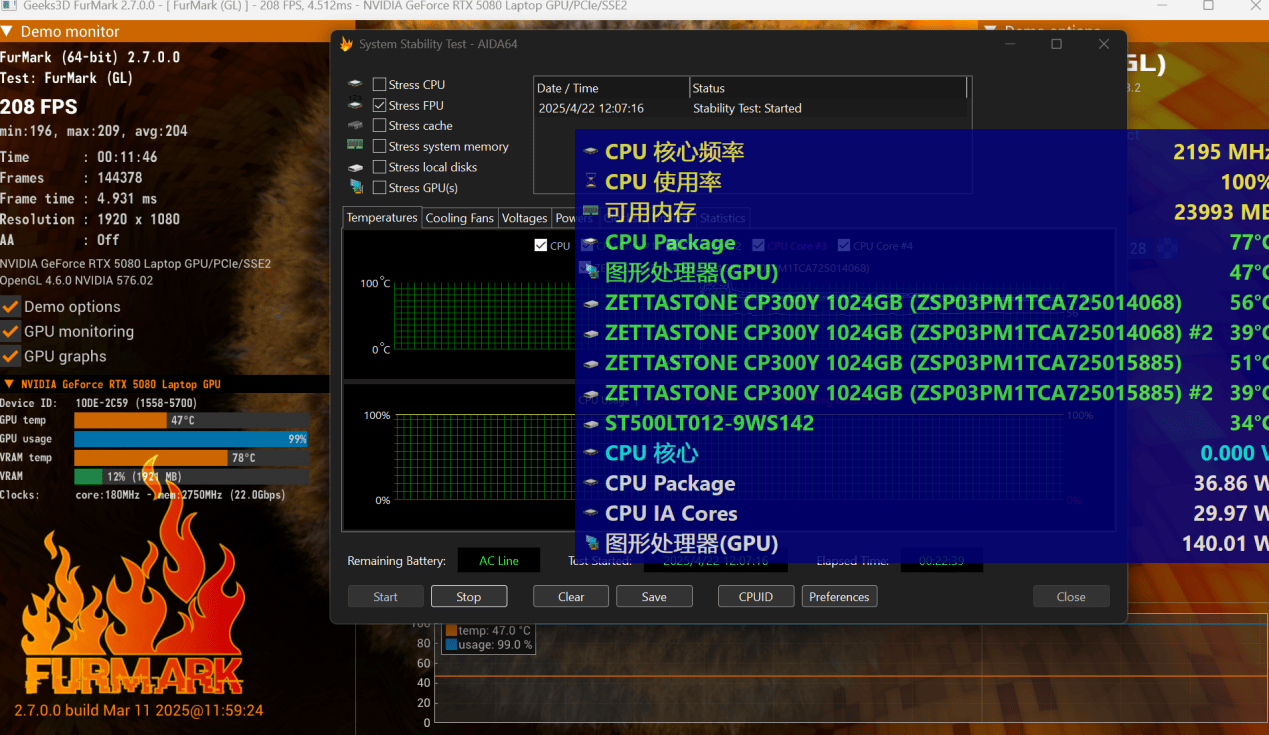Switch to the Cooling Fans tab

(459, 218)
